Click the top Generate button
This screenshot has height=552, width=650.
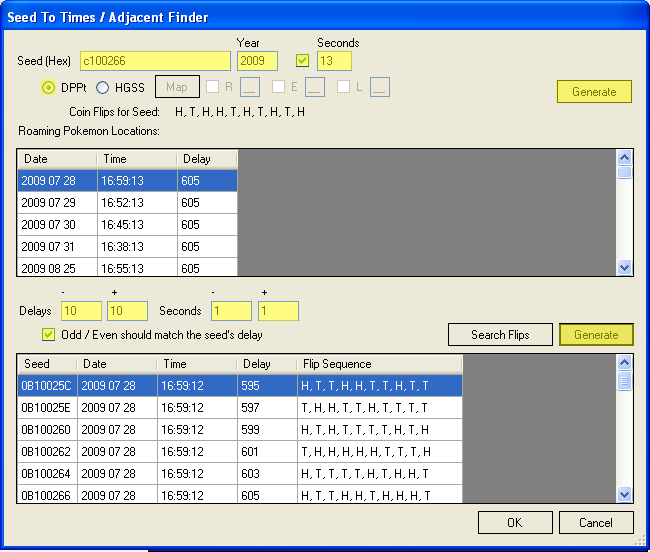pos(594,92)
